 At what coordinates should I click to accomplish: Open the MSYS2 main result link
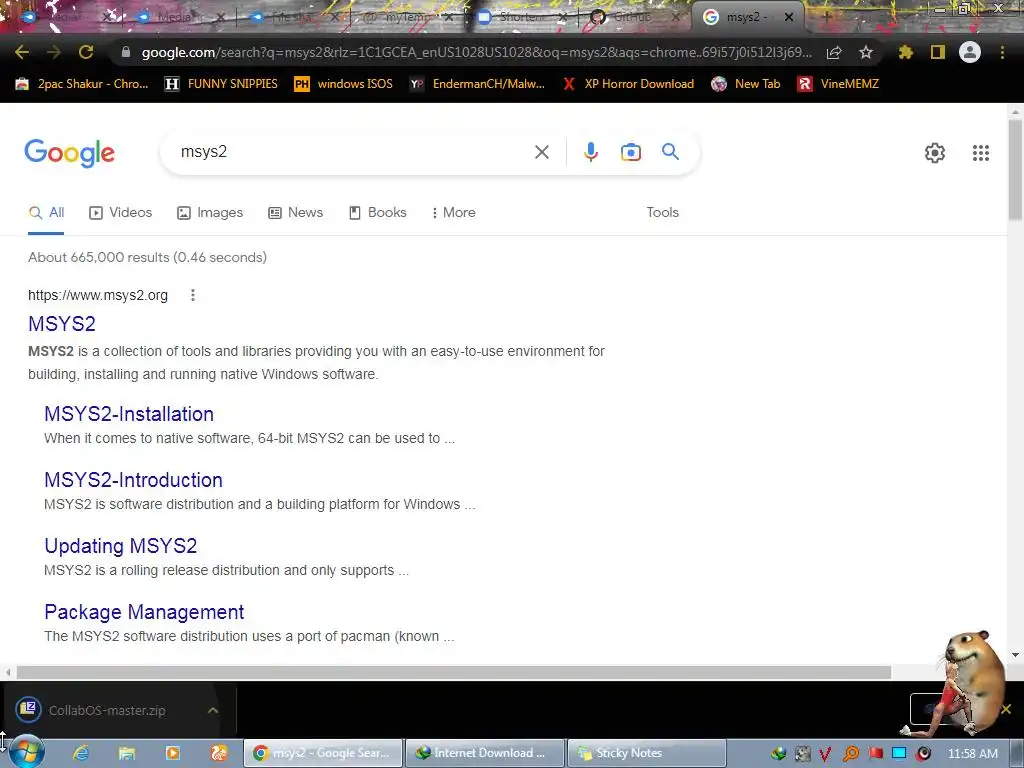[x=62, y=324]
